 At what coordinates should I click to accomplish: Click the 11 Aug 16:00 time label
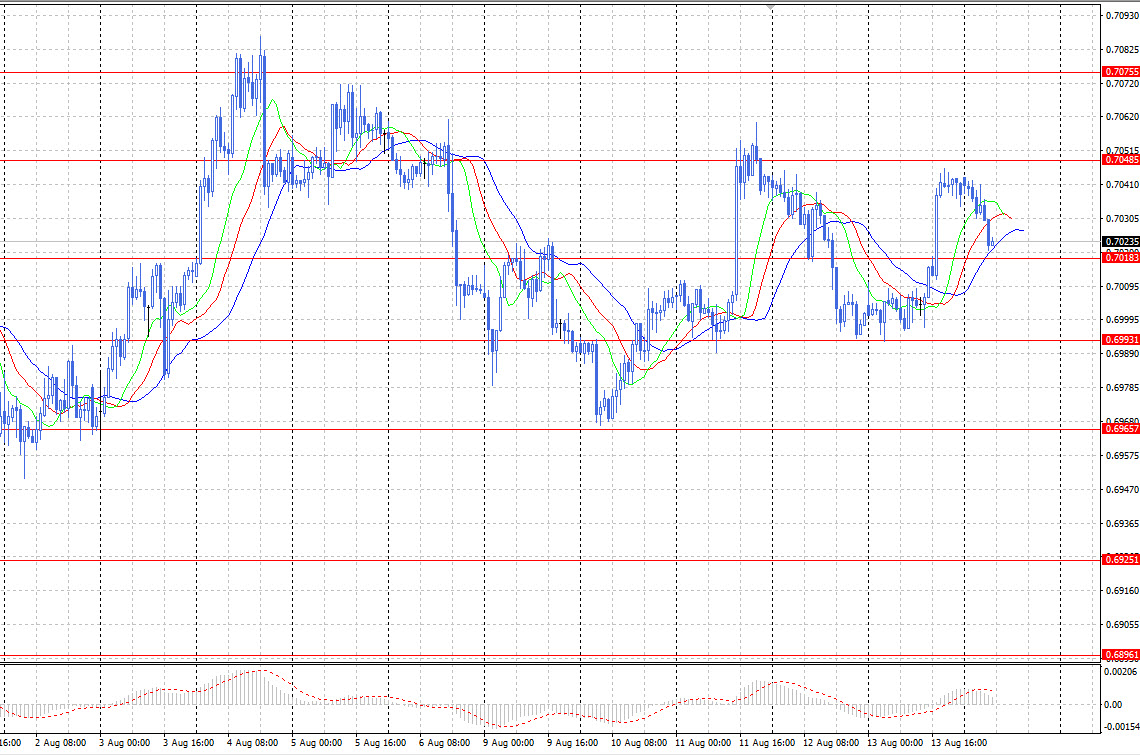[x=767, y=743]
